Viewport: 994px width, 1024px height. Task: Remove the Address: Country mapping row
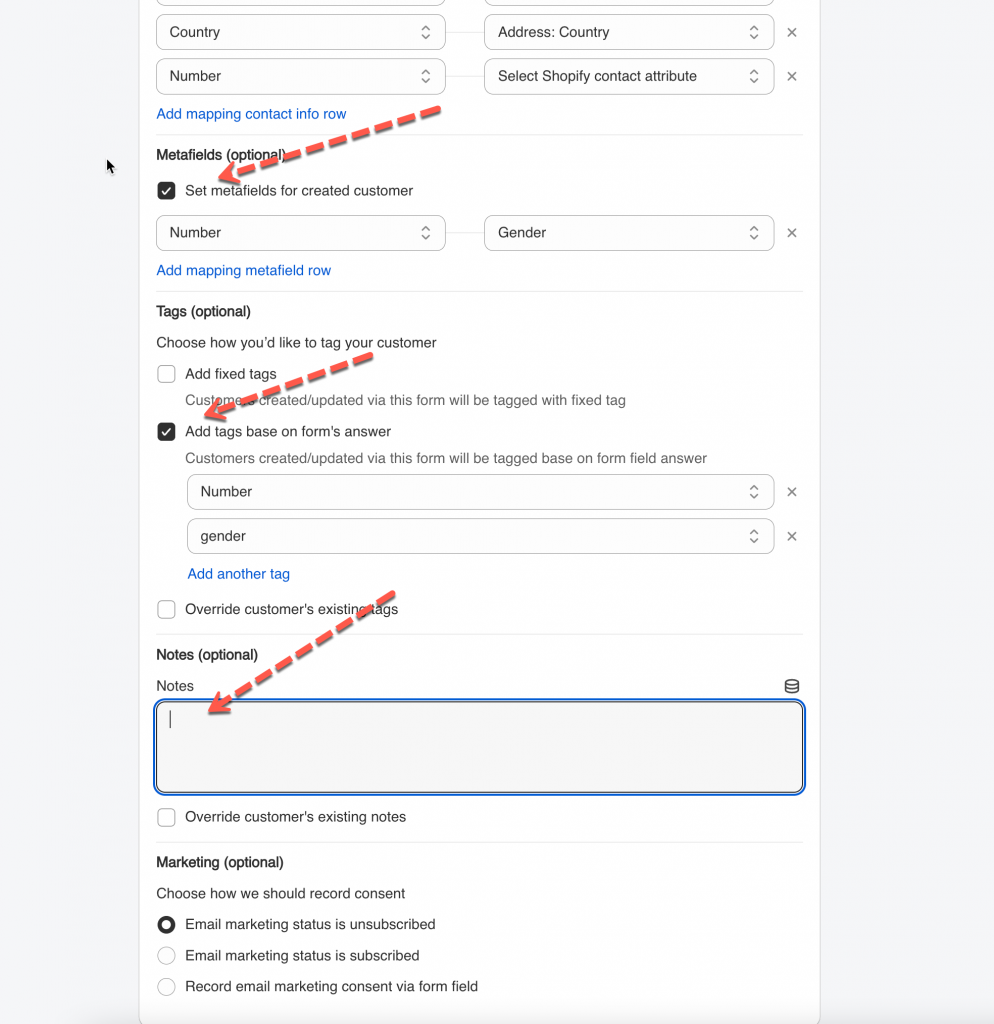click(792, 32)
